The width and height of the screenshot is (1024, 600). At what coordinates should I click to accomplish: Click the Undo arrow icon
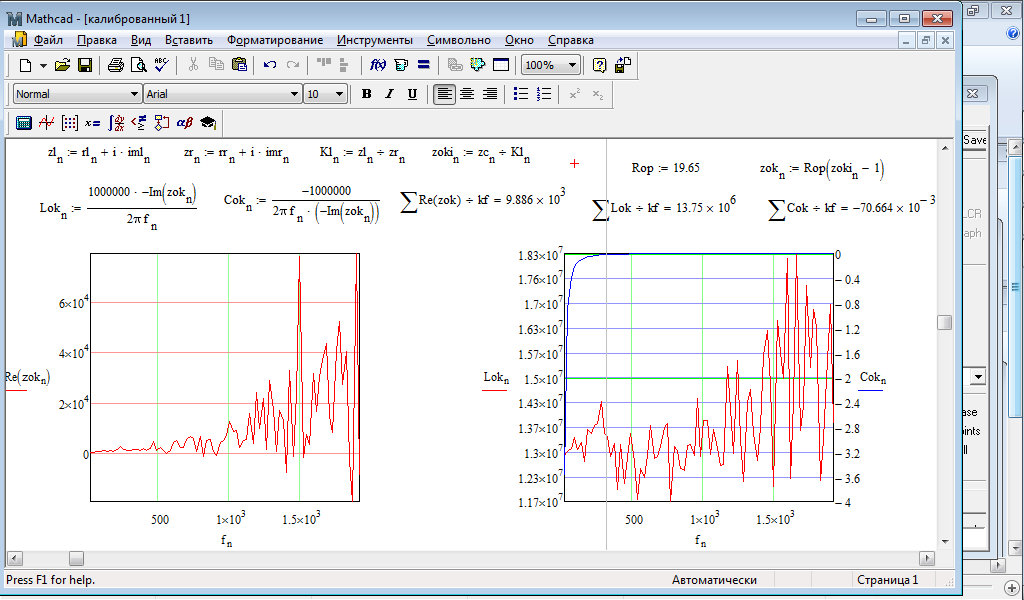click(270, 65)
